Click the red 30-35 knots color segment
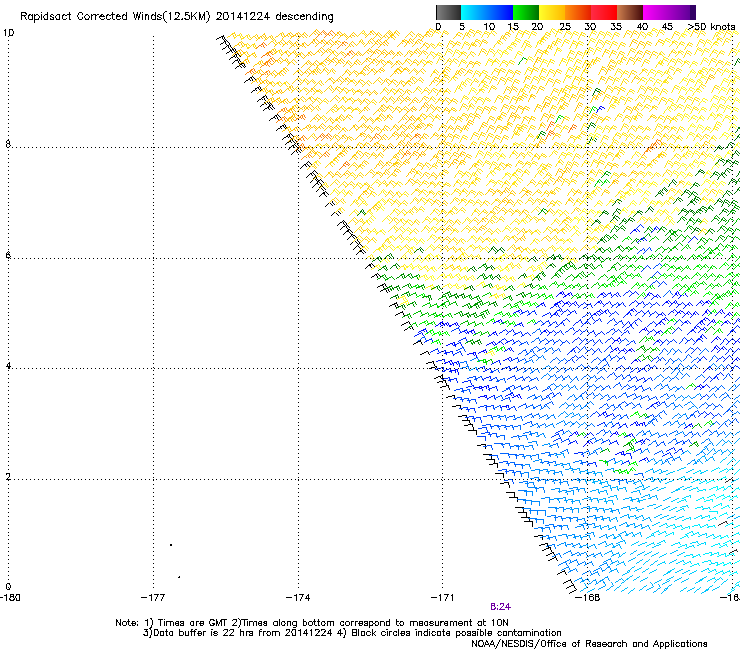The height and width of the screenshot is (650, 740). point(604,12)
